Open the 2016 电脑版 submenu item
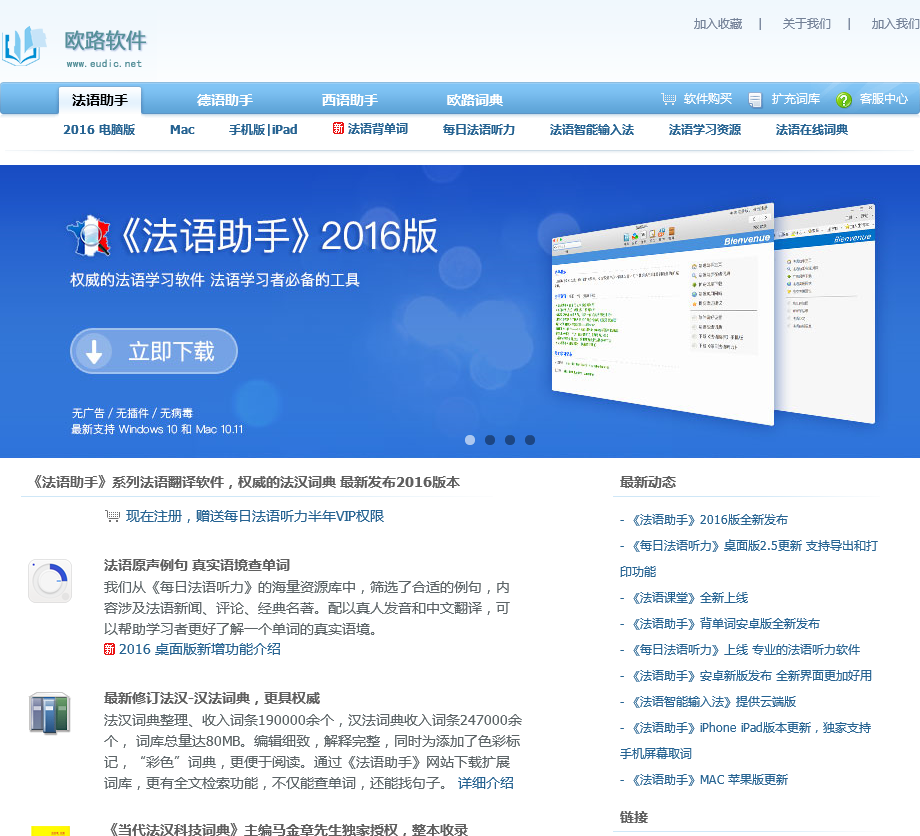Screen dimensions: 920x836 99,130
